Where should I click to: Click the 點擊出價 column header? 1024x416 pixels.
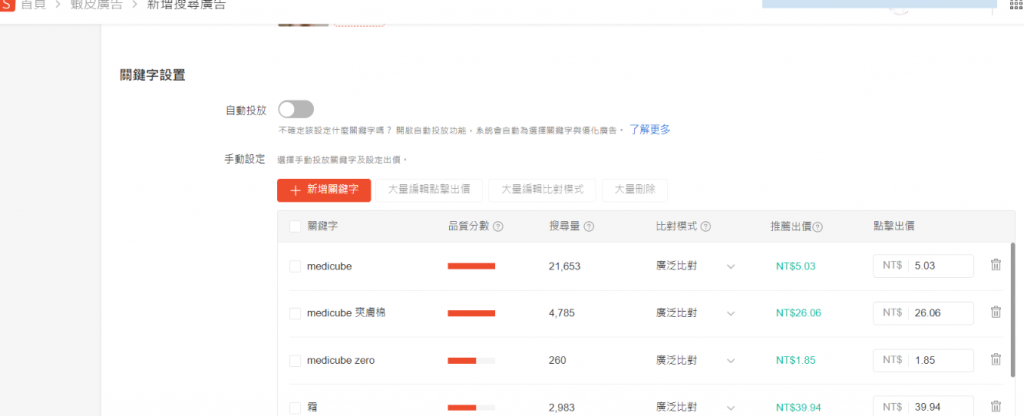(x=893, y=226)
